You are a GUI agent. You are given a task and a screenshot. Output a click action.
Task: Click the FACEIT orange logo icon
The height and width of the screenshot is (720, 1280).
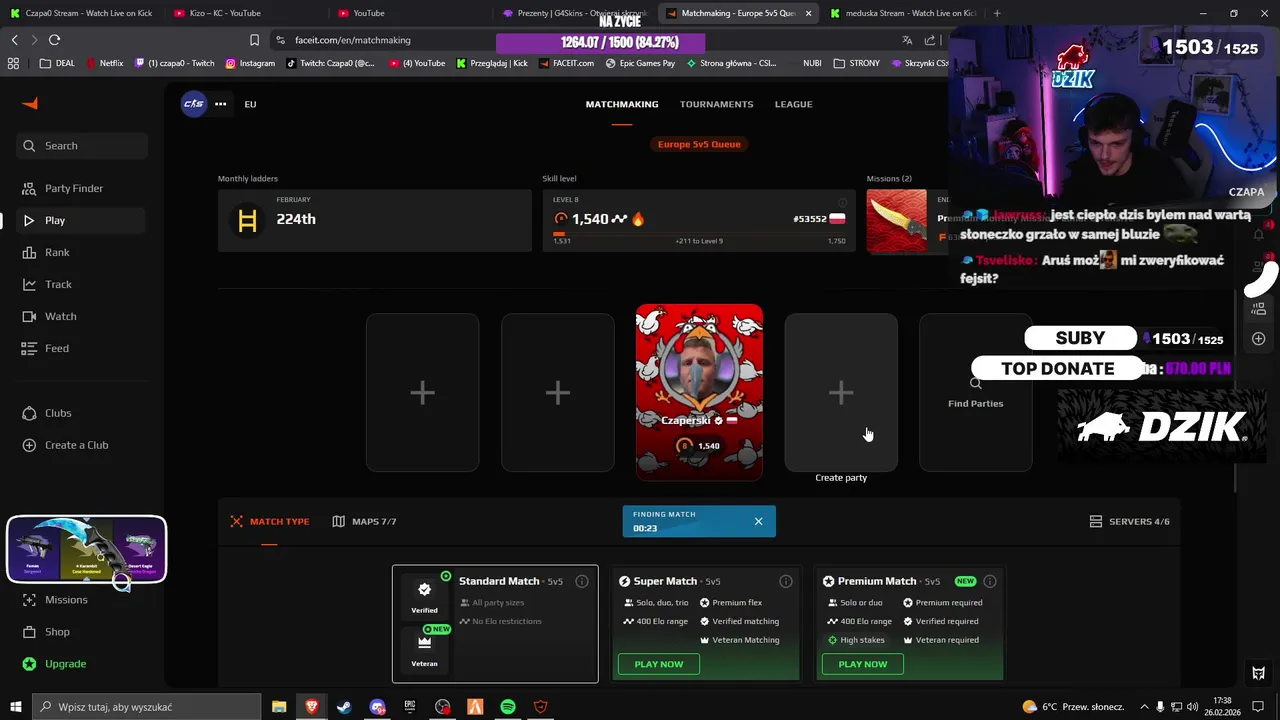pos(30,104)
